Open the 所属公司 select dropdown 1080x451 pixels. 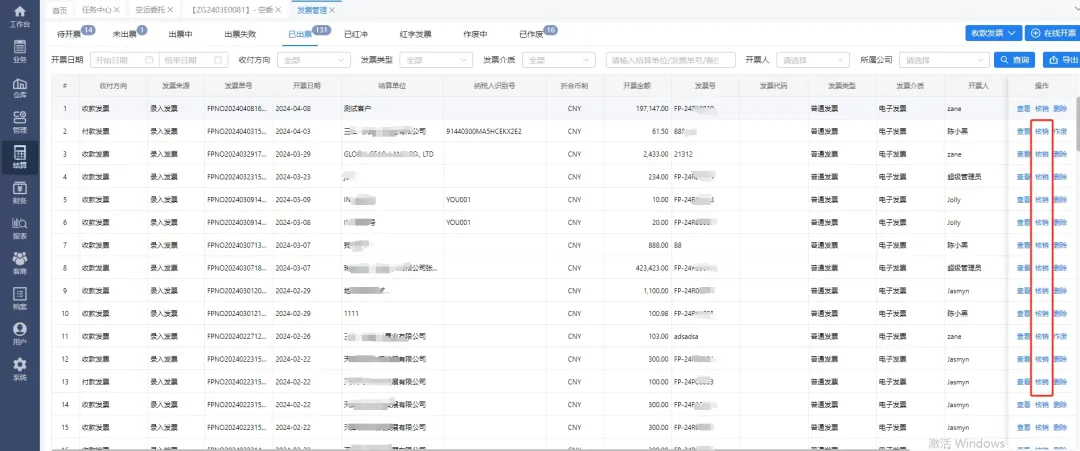point(945,60)
